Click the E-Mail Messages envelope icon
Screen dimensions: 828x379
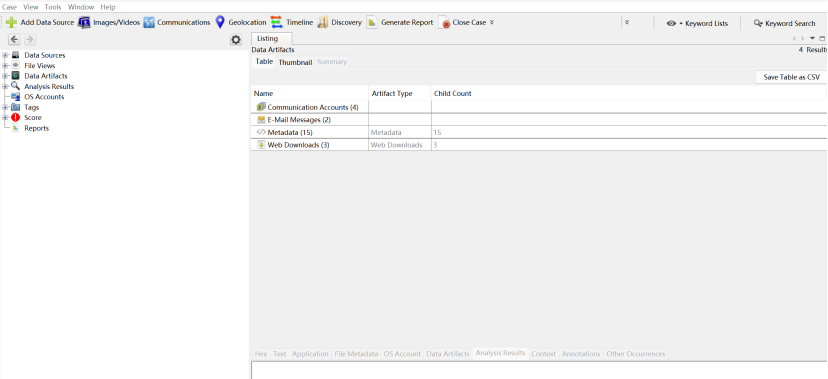[261, 120]
